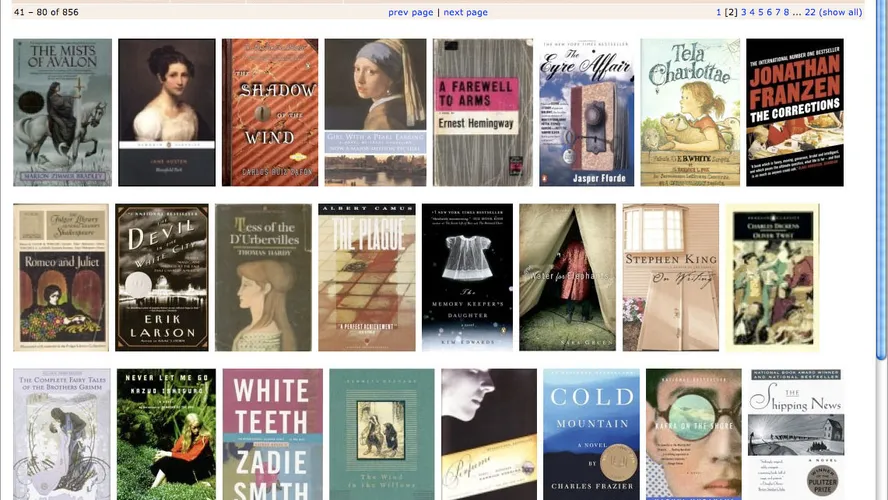888x500 pixels.
Task: Jump to page 1 of results
Action: click(719, 12)
